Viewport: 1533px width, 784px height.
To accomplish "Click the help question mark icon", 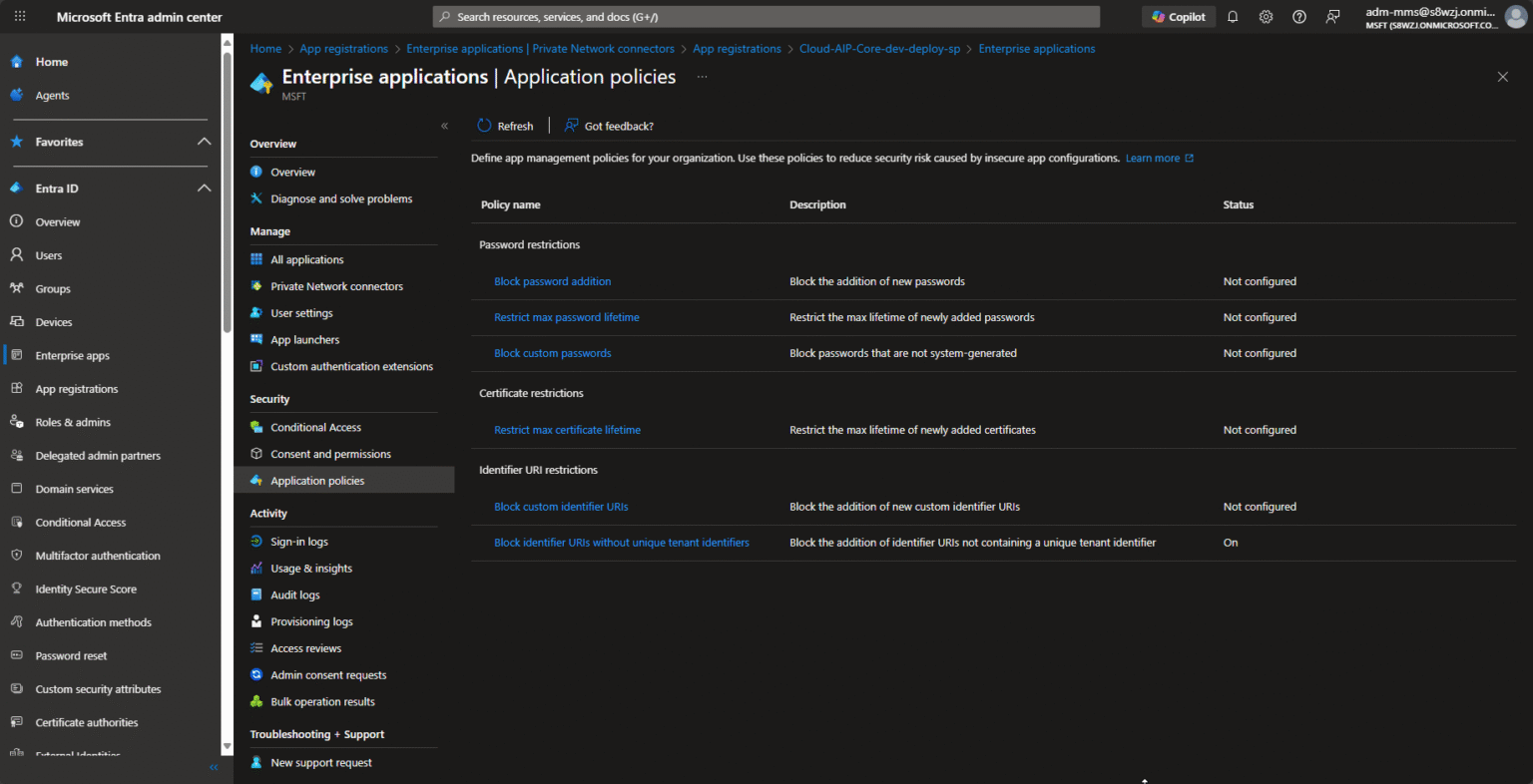I will point(1299,17).
